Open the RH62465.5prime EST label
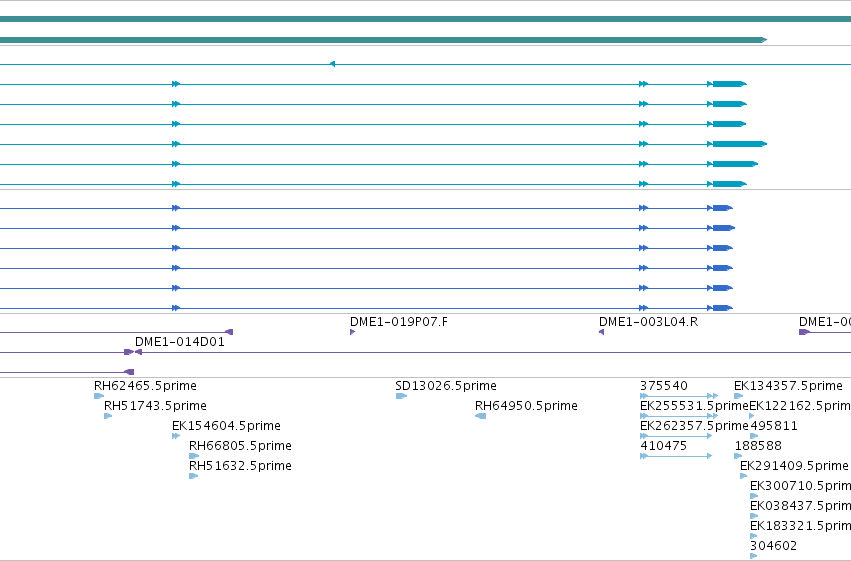Viewport: 851px width, 561px height. click(145, 386)
